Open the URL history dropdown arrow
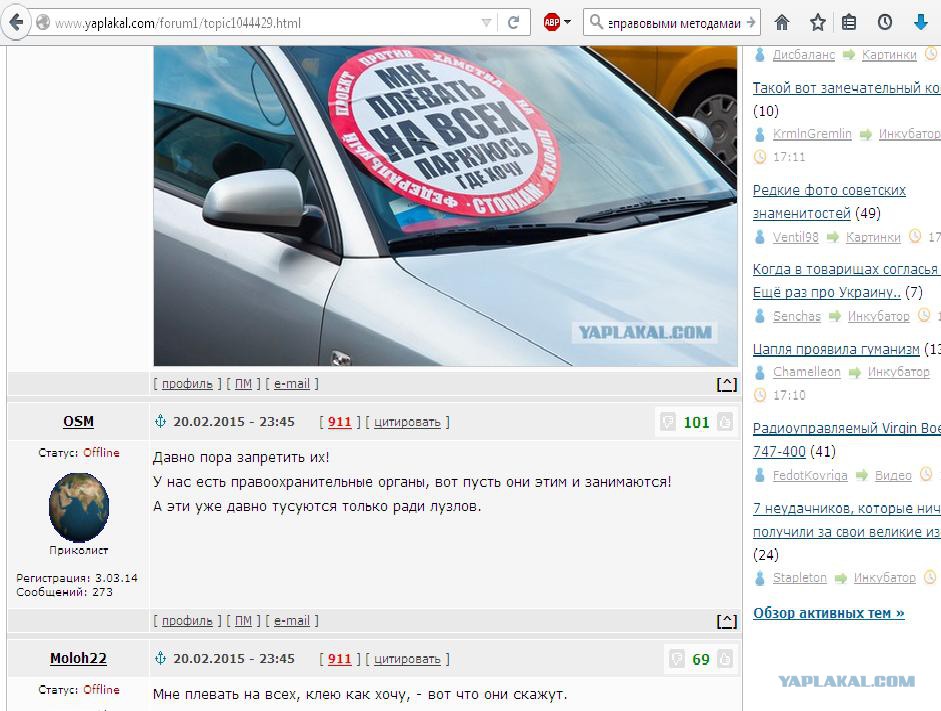 point(486,23)
